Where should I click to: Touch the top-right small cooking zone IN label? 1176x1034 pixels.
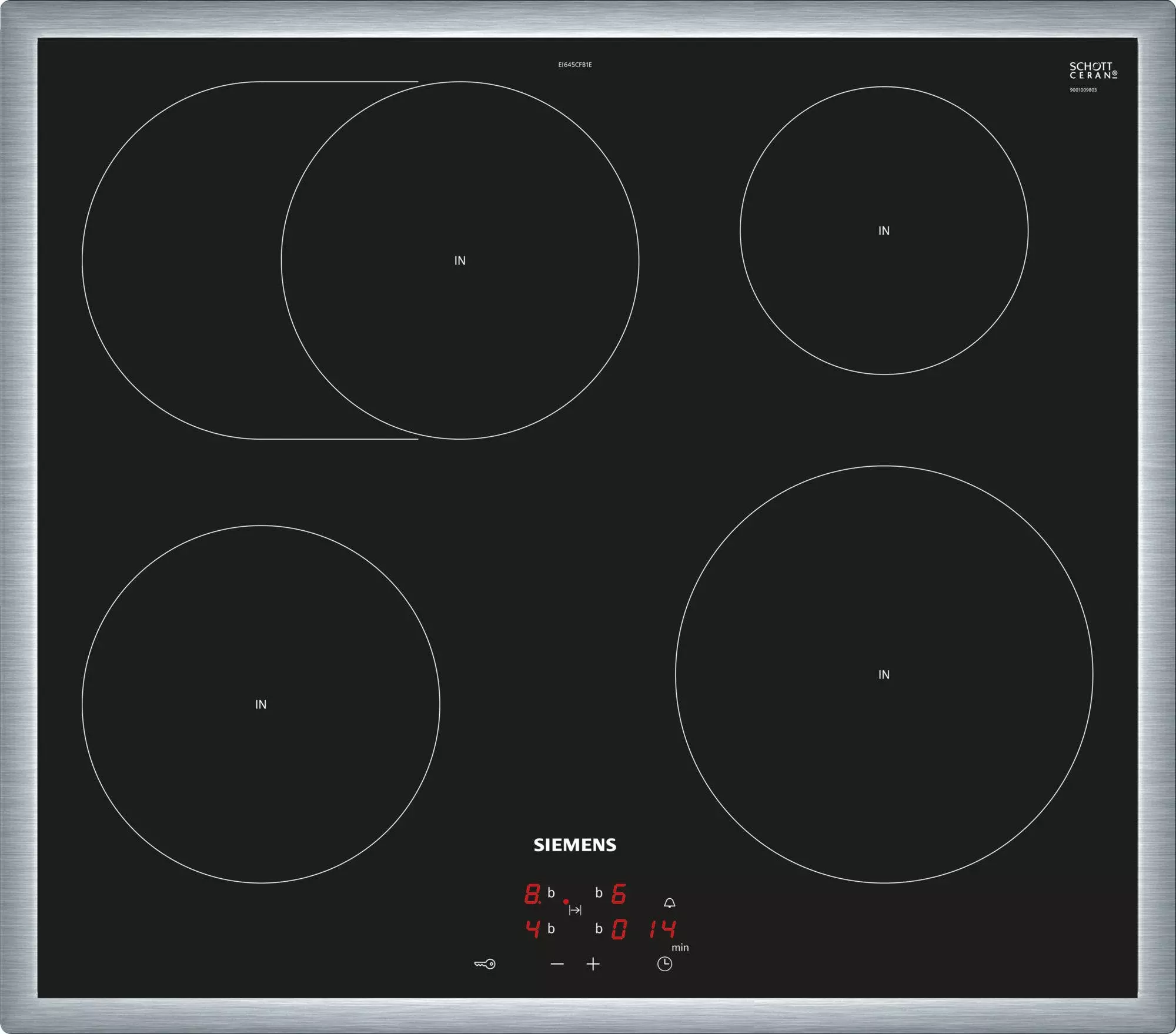click(884, 231)
